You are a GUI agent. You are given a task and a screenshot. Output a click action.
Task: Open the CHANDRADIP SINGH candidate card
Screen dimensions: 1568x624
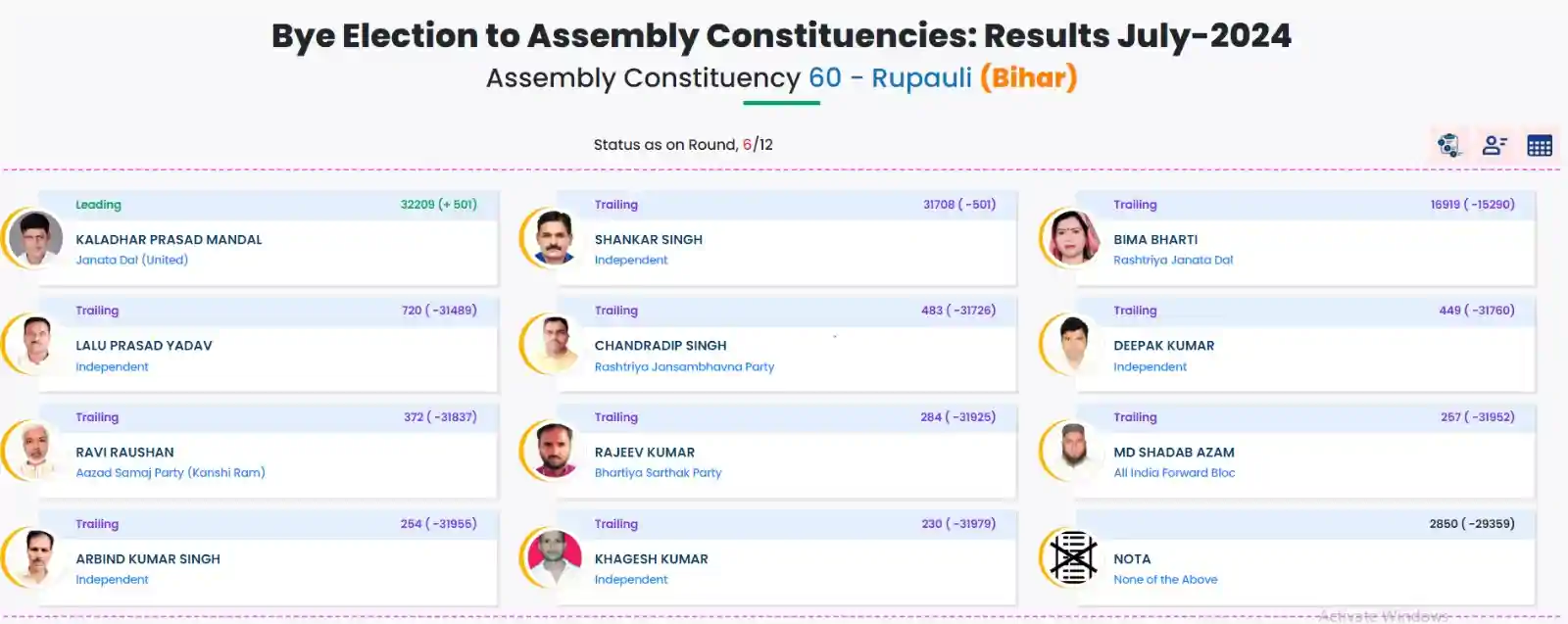click(x=786, y=345)
